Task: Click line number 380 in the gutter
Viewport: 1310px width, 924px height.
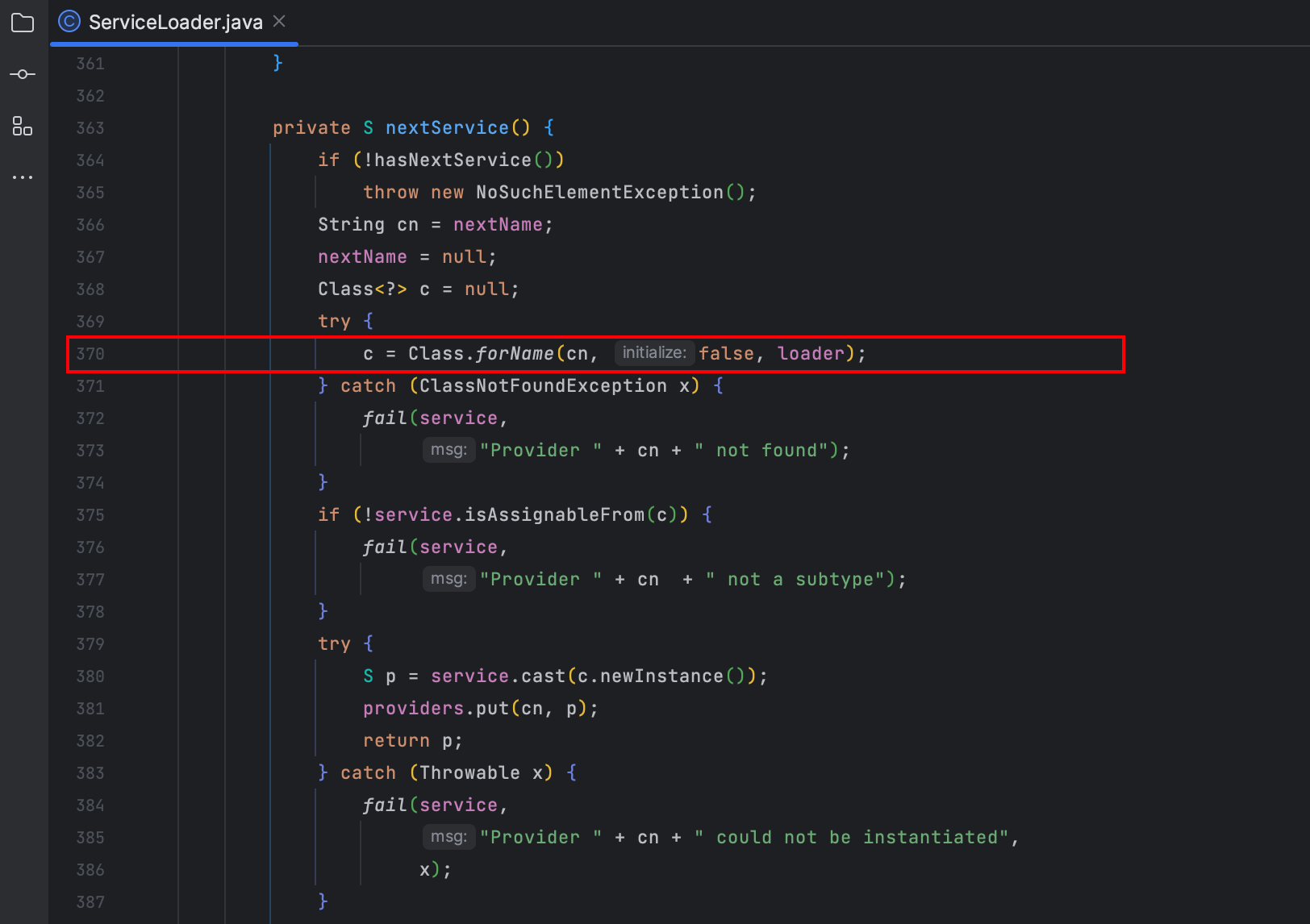Action: coord(90,676)
